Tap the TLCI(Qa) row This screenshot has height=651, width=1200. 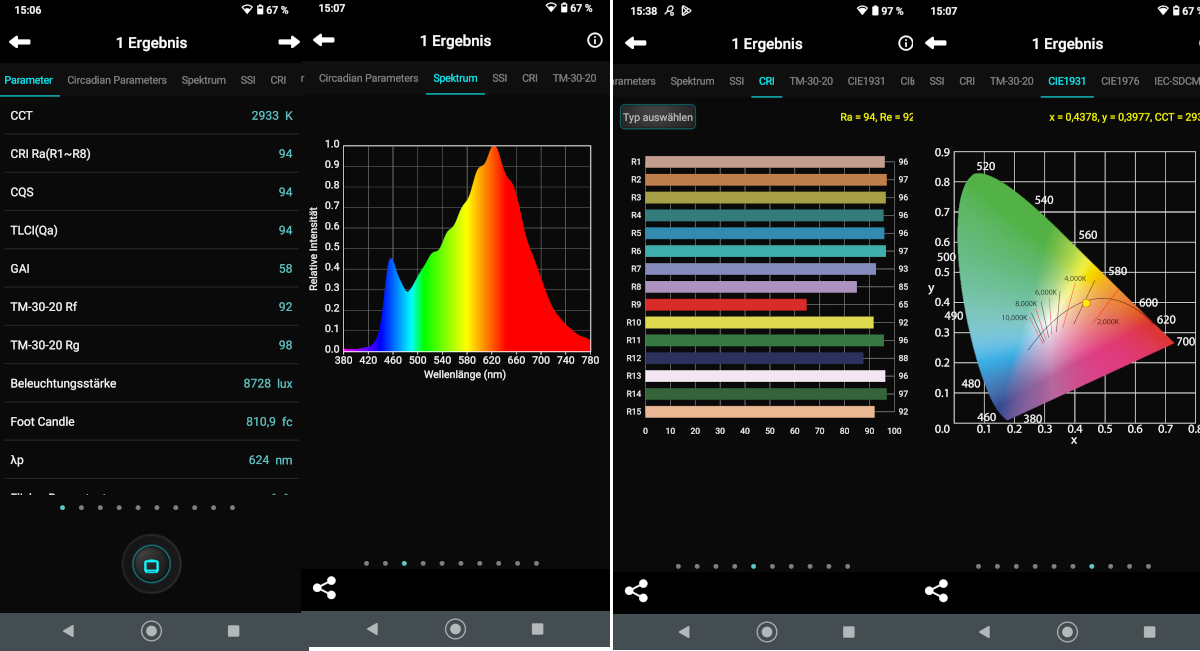point(150,230)
